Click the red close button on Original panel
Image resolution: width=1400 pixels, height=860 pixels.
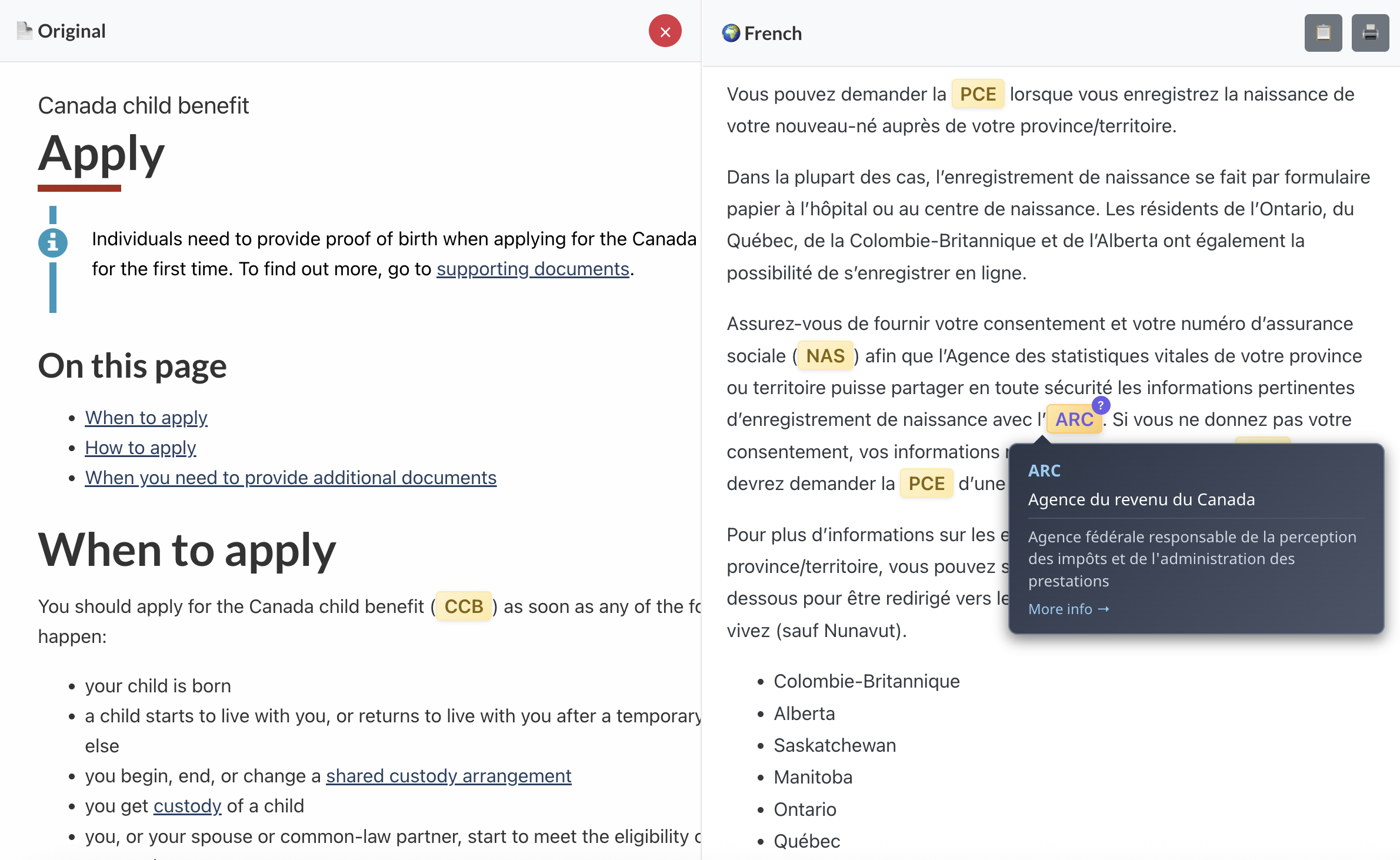coord(665,31)
